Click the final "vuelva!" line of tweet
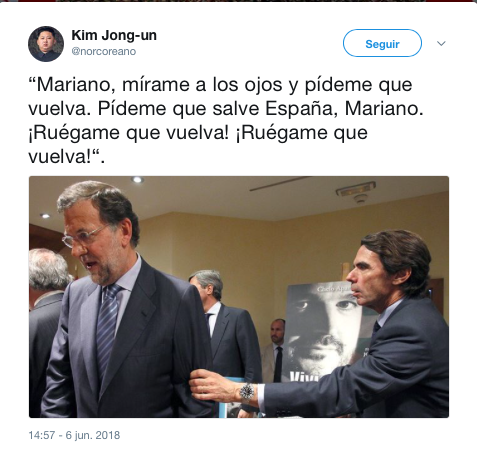477x451 pixels. pos(66,157)
